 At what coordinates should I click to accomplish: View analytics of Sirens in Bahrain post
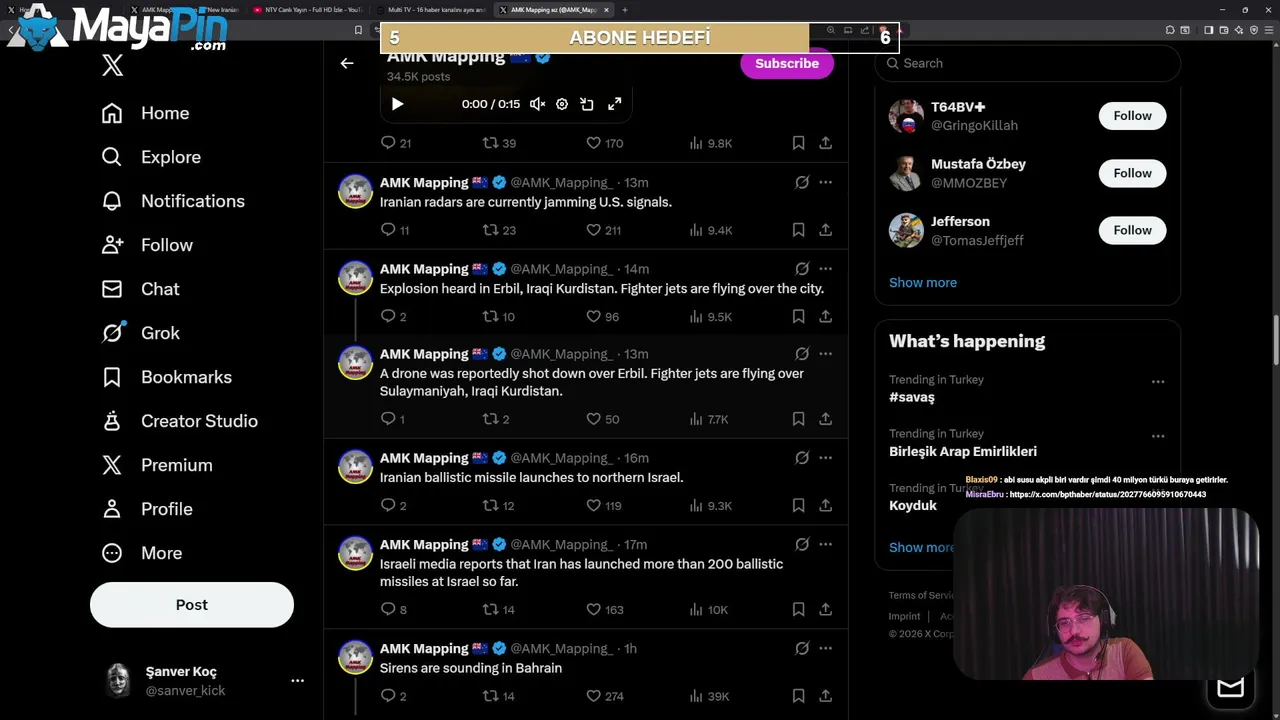click(709, 696)
